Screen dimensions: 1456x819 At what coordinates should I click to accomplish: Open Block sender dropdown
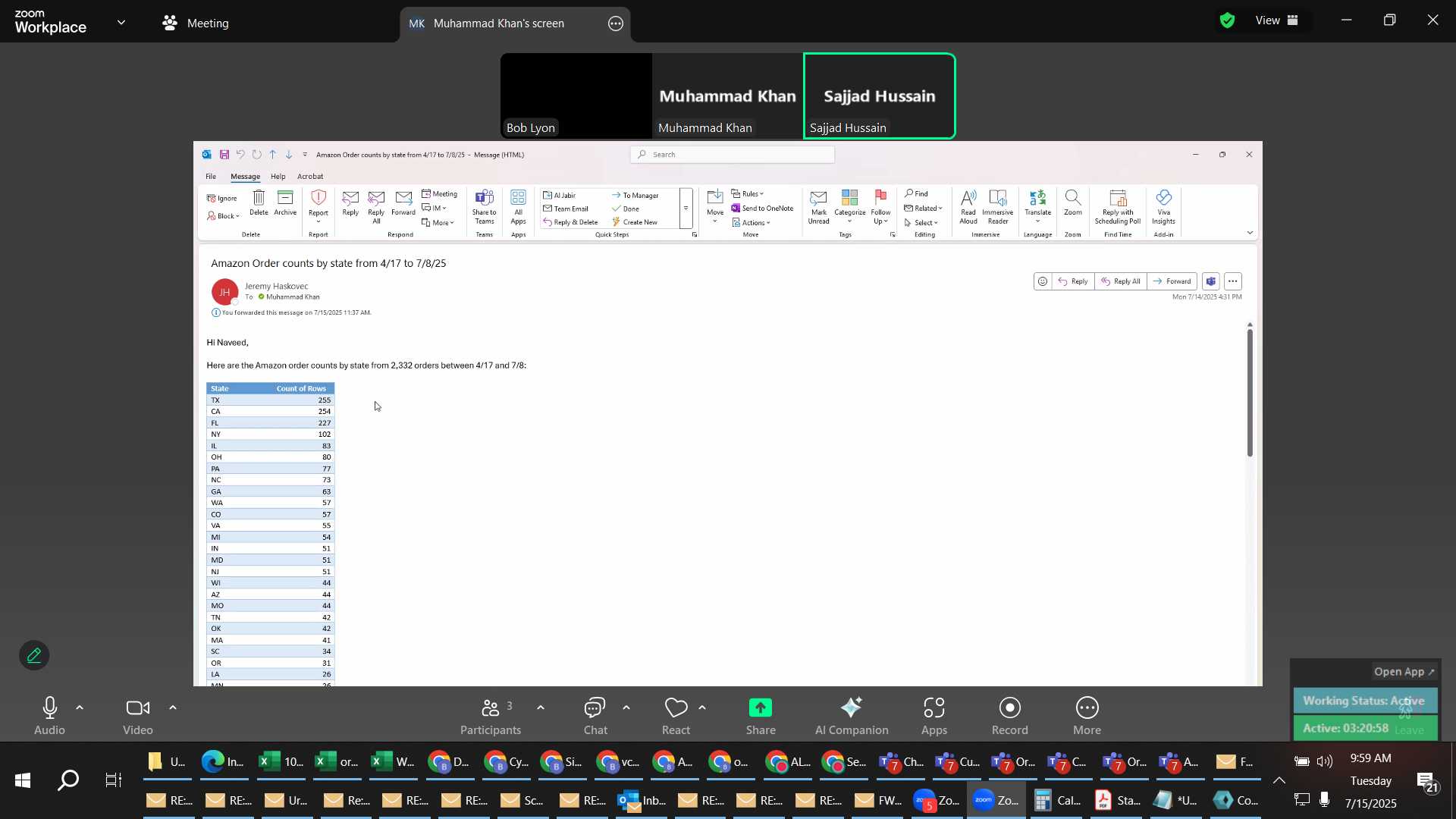[223, 216]
